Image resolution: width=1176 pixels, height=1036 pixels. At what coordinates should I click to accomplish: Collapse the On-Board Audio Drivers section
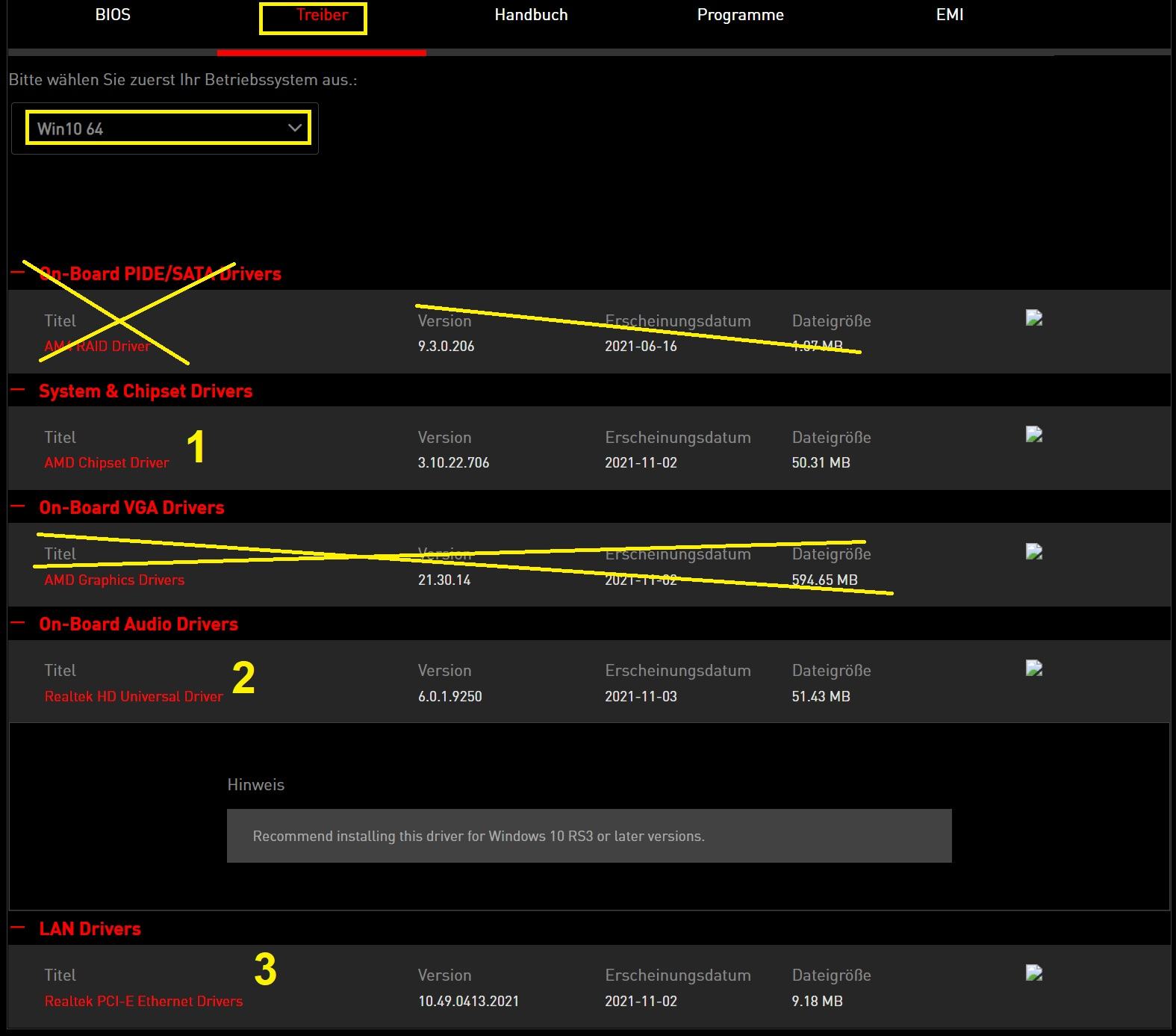click(17, 623)
